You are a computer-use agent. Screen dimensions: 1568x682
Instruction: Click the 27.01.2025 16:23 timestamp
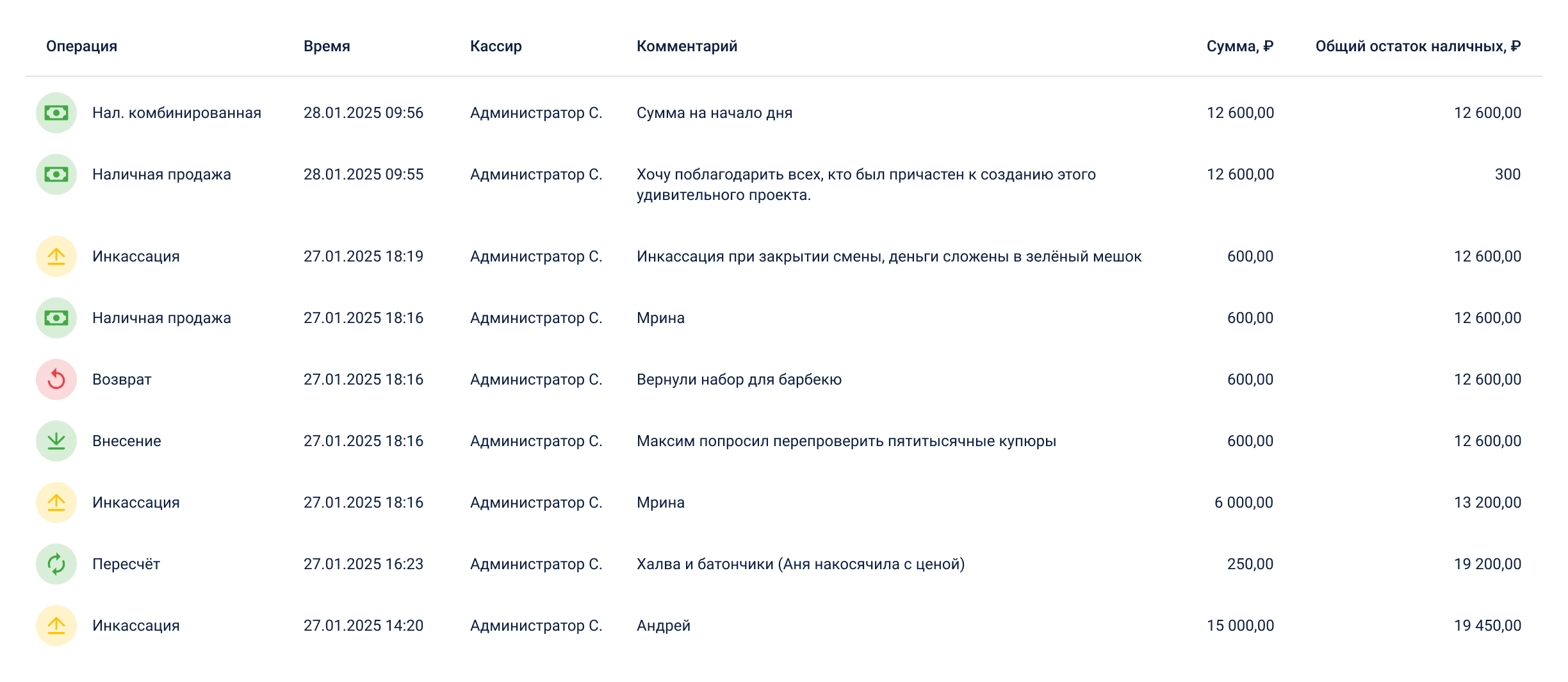[363, 564]
